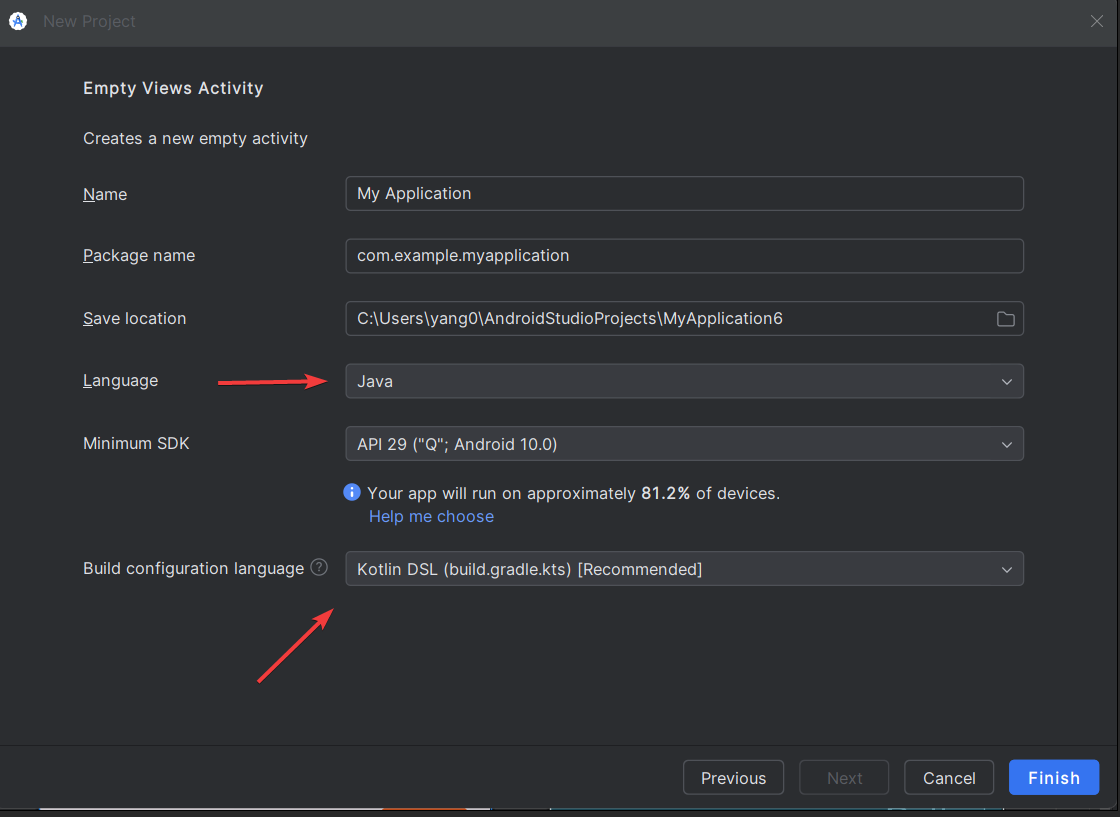Screen dimensions: 1120x817
Task: Click the Save location label
Action: [x=134, y=319]
